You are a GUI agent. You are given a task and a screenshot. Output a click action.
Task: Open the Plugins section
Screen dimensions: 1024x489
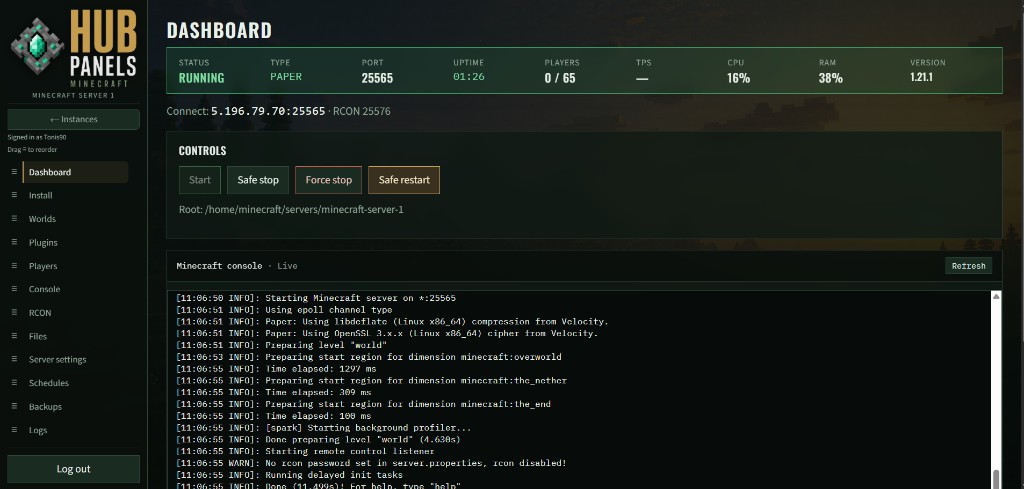75,242
